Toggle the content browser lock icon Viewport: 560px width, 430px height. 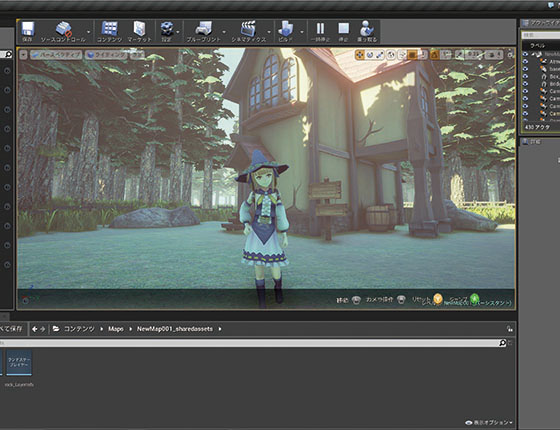tap(510, 329)
